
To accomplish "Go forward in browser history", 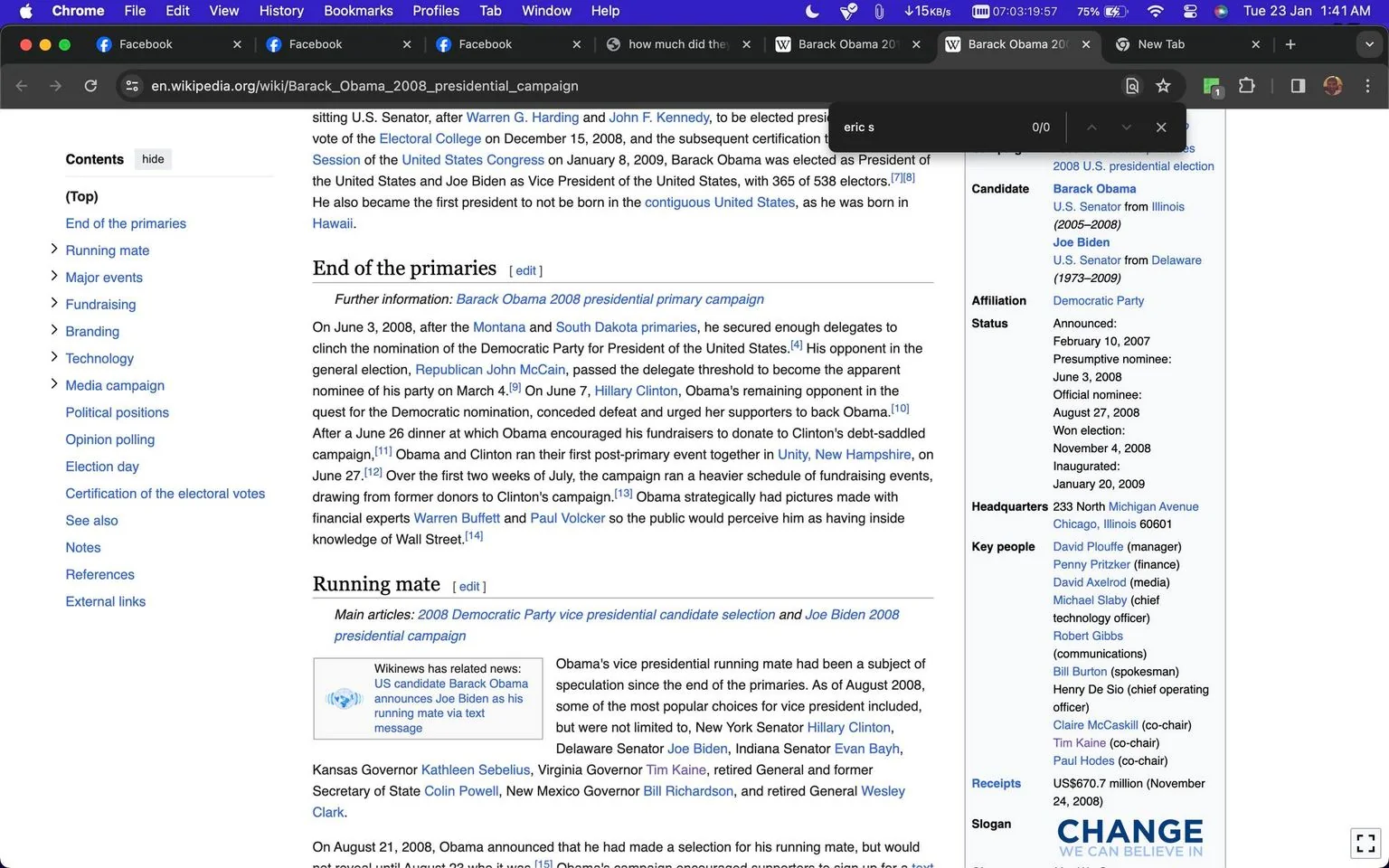I will (56, 86).
